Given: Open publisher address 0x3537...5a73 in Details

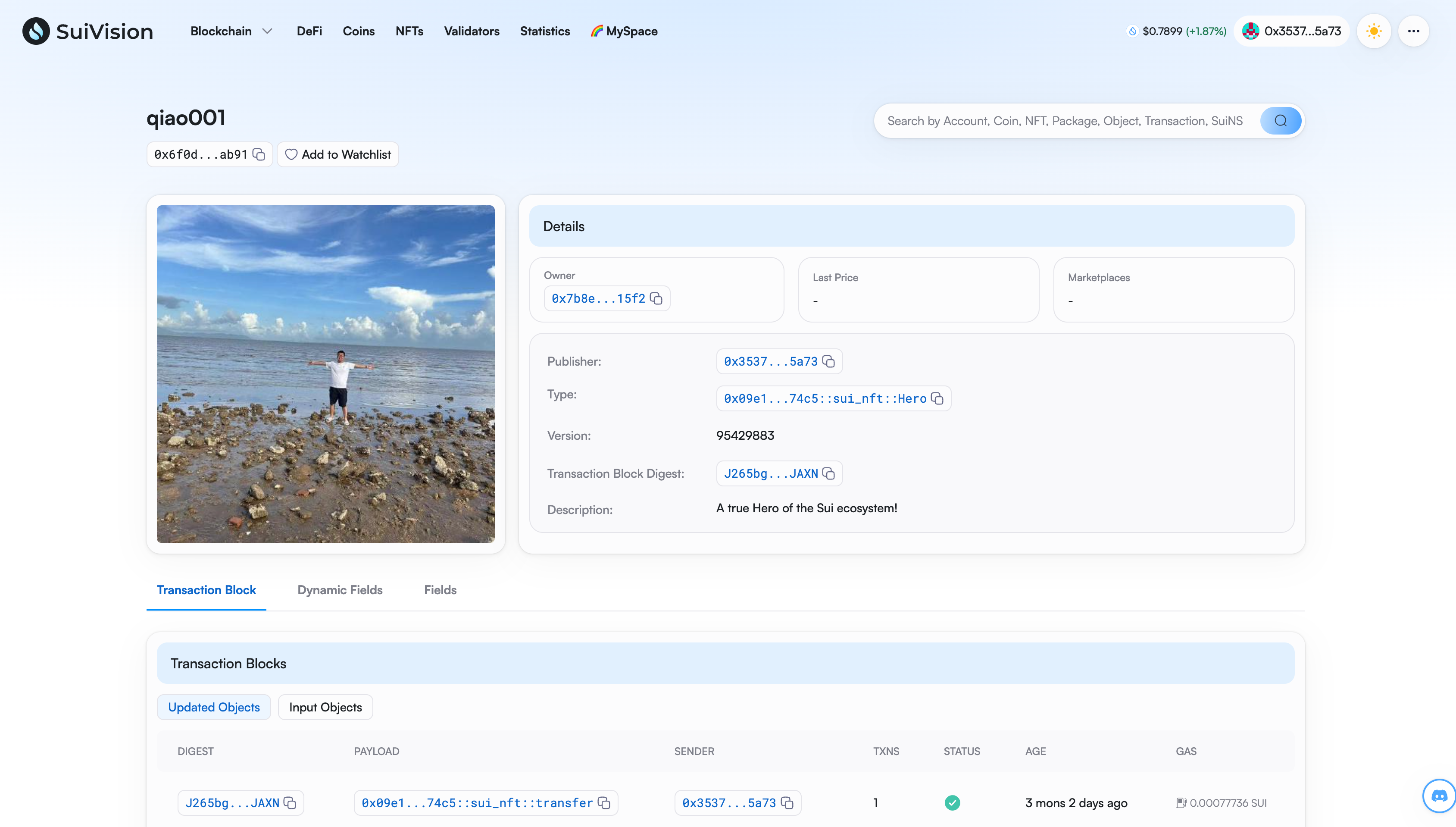Looking at the screenshot, I should pos(770,362).
